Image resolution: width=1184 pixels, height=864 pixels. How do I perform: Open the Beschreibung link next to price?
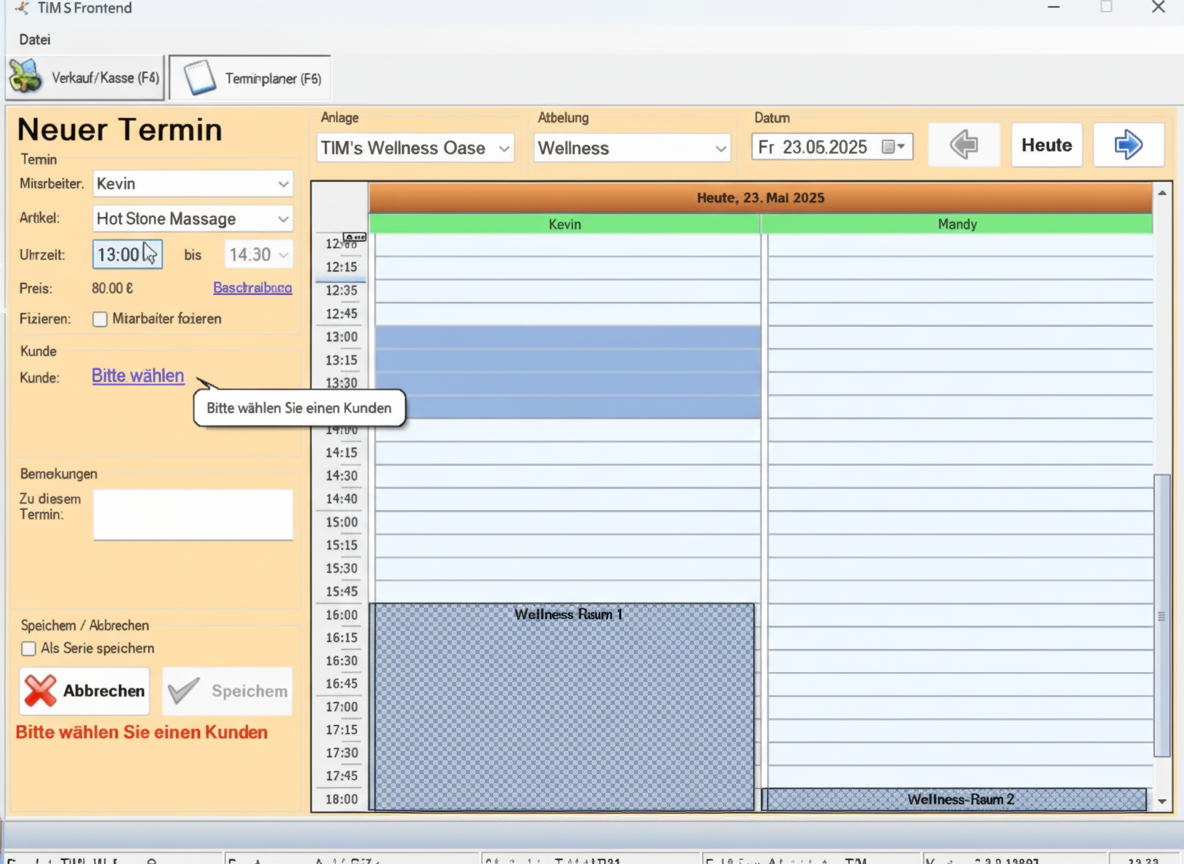(252, 288)
